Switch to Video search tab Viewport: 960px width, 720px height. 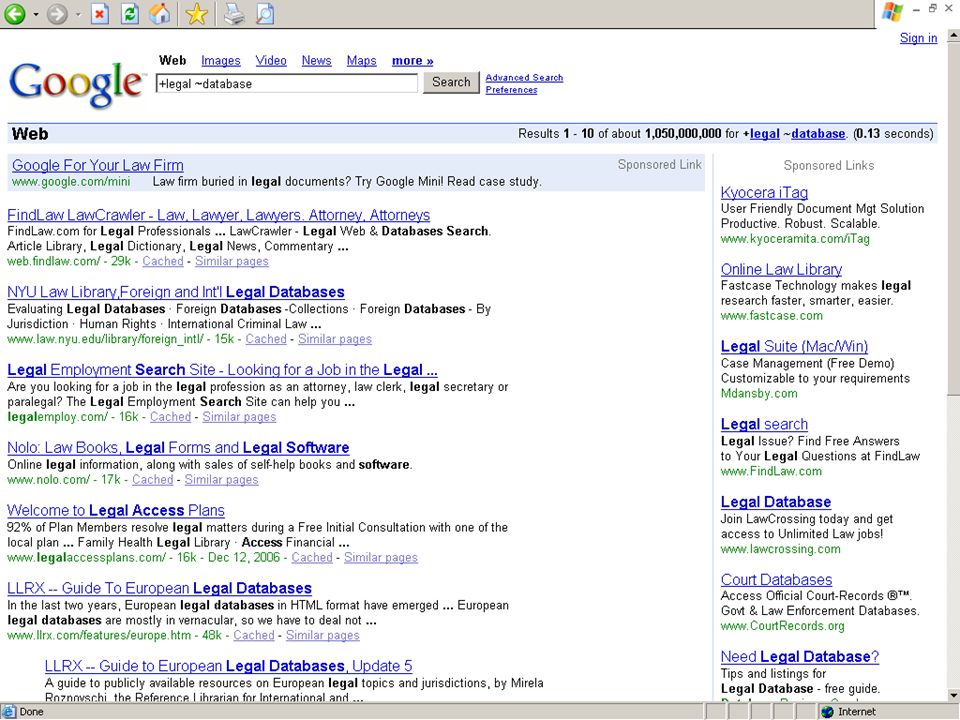tap(271, 61)
